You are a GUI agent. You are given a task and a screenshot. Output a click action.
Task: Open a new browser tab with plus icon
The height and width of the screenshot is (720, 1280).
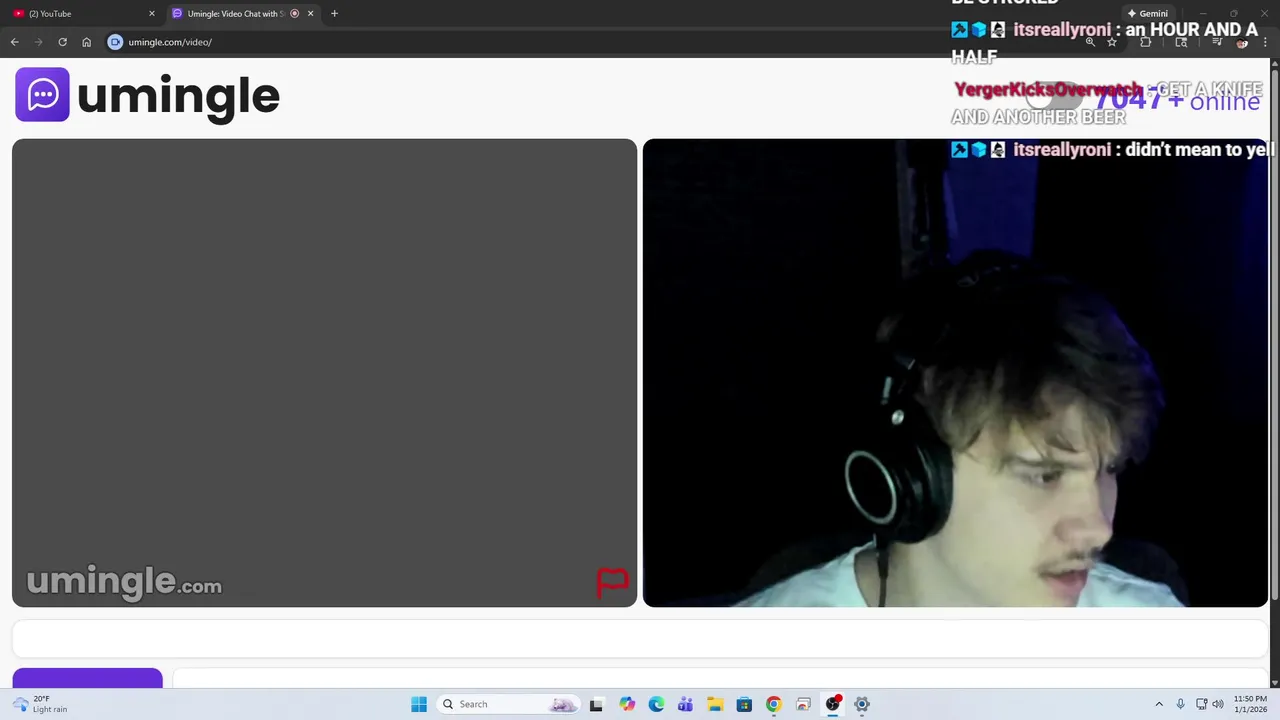[x=334, y=14]
